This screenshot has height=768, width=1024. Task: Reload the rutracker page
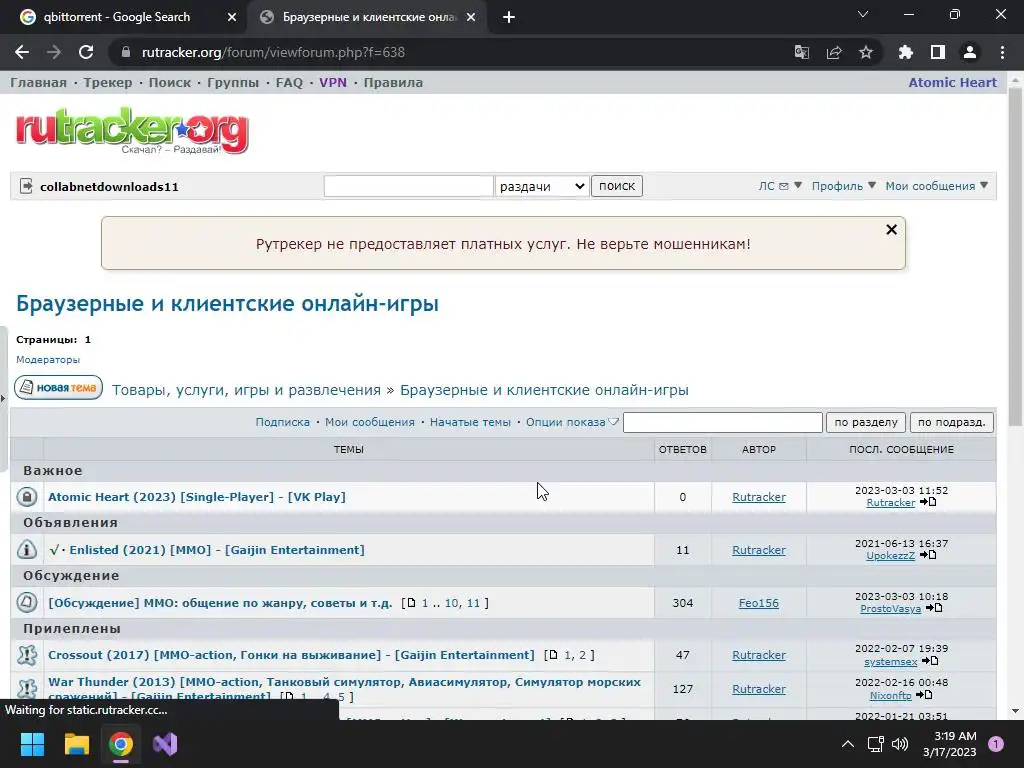(x=86, y=52)
